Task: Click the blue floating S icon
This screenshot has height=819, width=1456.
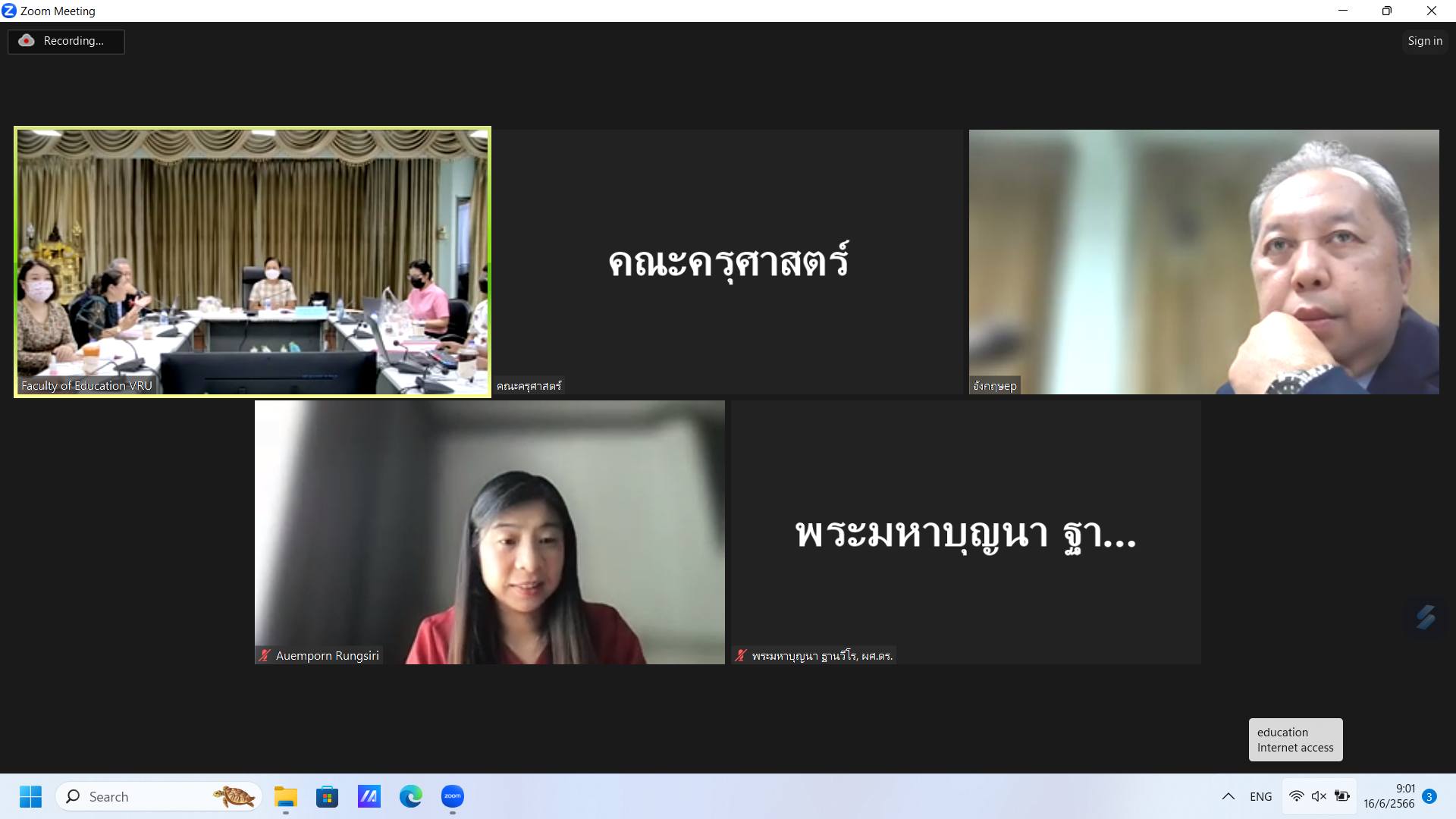Action: [1426, 617]
